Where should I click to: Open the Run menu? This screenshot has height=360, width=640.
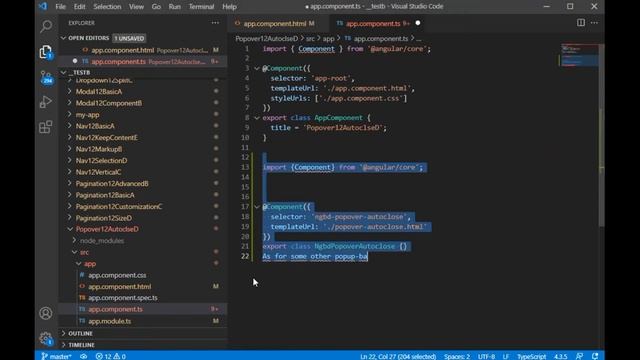(x=174, y=7)
